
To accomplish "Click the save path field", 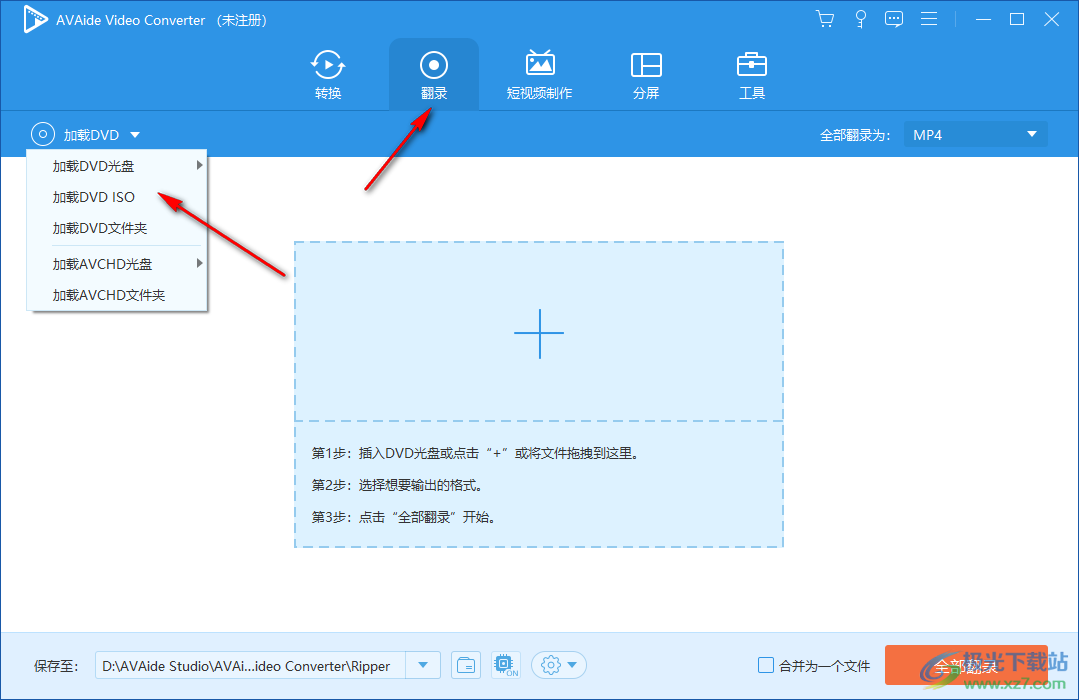I will (x=250, y=666).
